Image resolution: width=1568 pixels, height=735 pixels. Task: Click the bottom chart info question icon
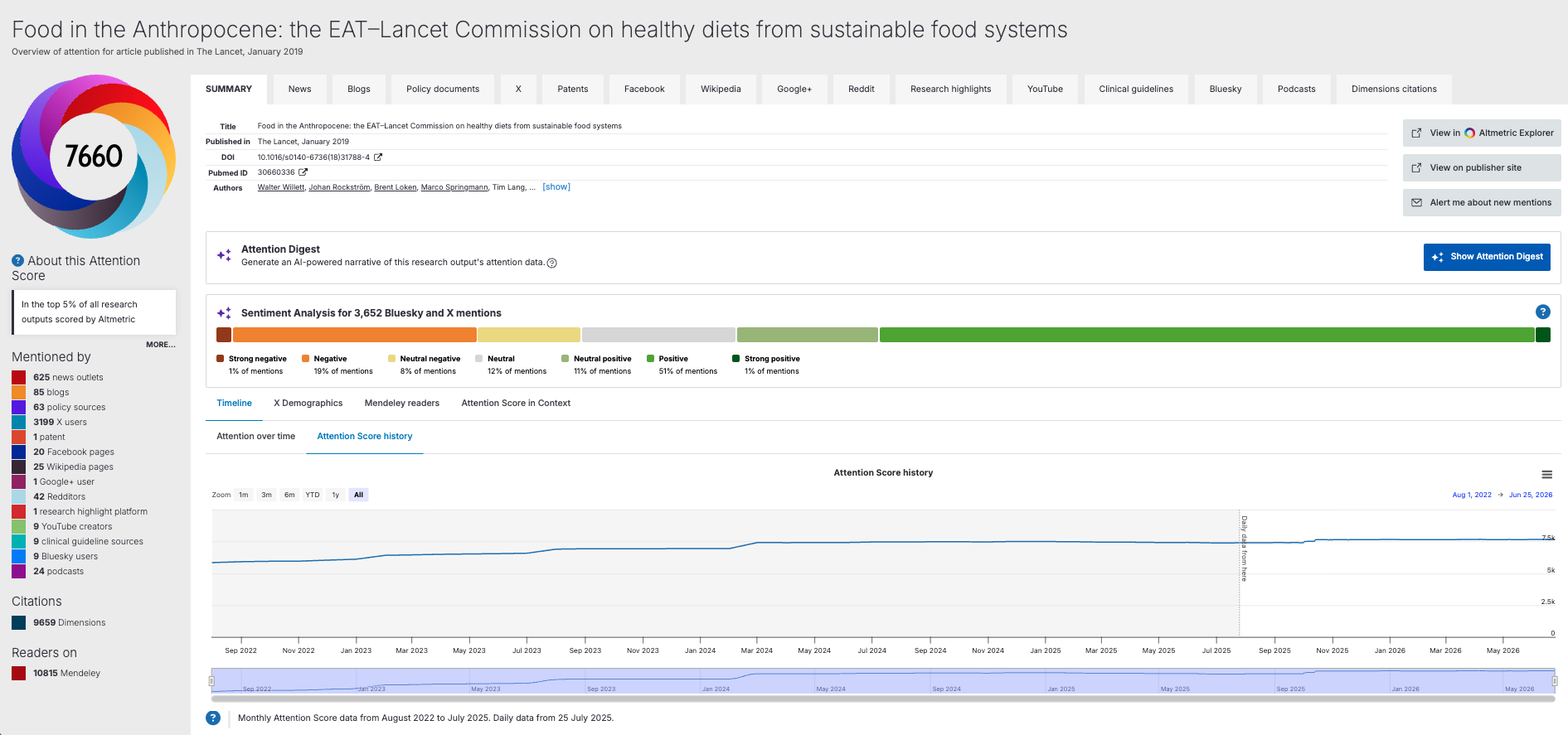tap(213, 718)
